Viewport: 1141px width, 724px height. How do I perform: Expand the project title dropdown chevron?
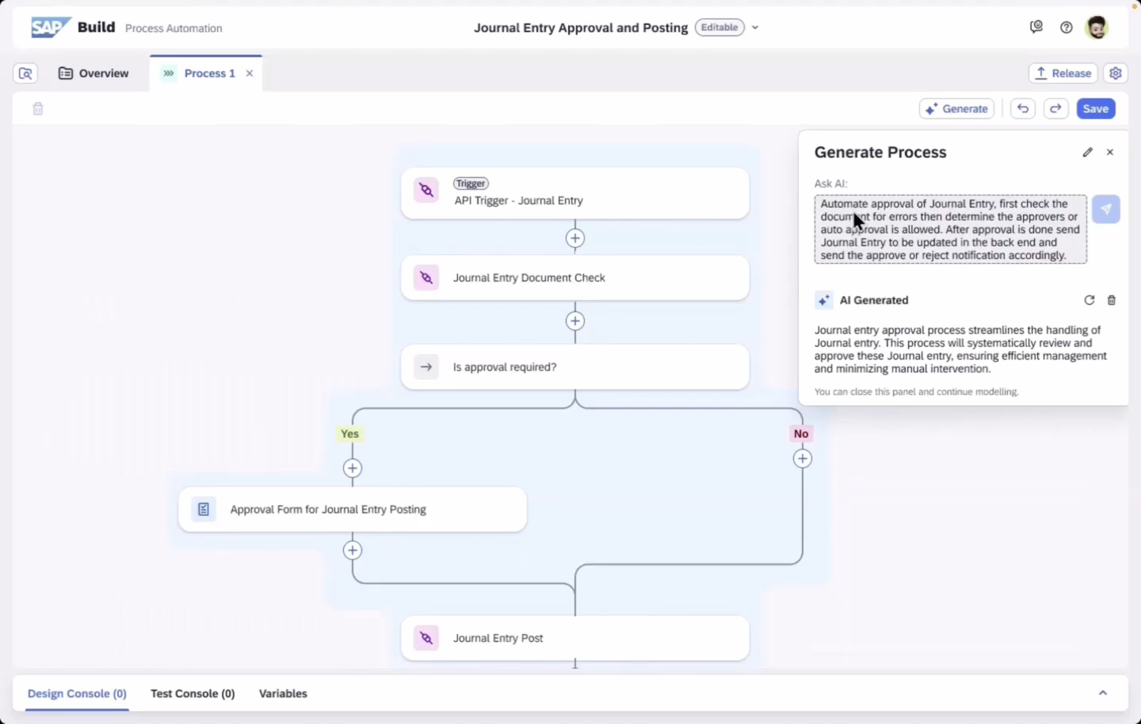(x=755, y=28)
